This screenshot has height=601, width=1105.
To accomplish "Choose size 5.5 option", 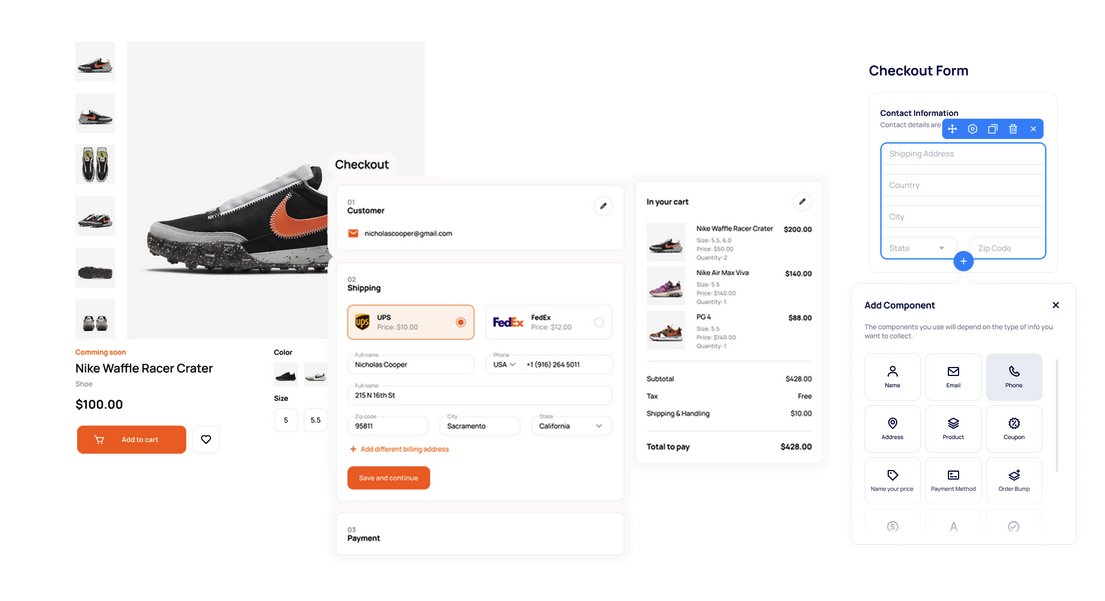I will [x=316, y=420].
